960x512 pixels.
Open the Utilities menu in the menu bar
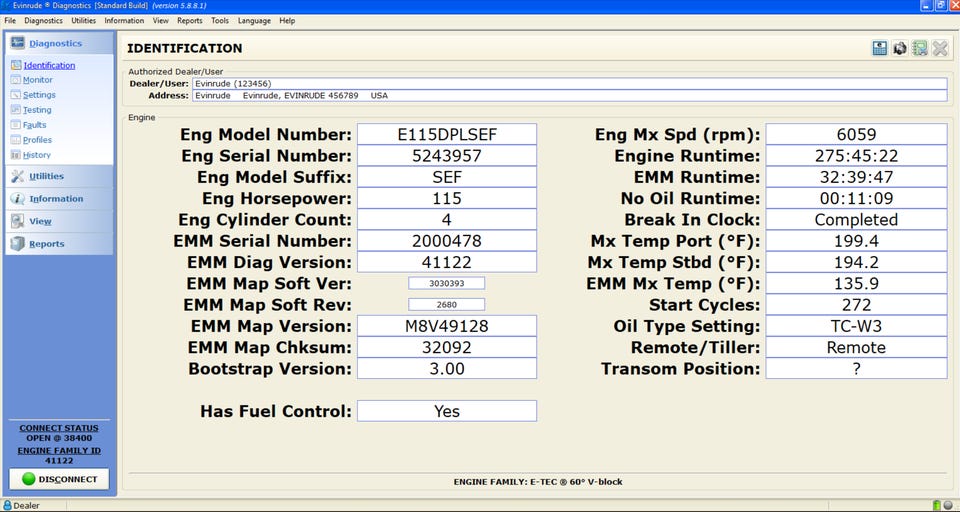[84, 20]
